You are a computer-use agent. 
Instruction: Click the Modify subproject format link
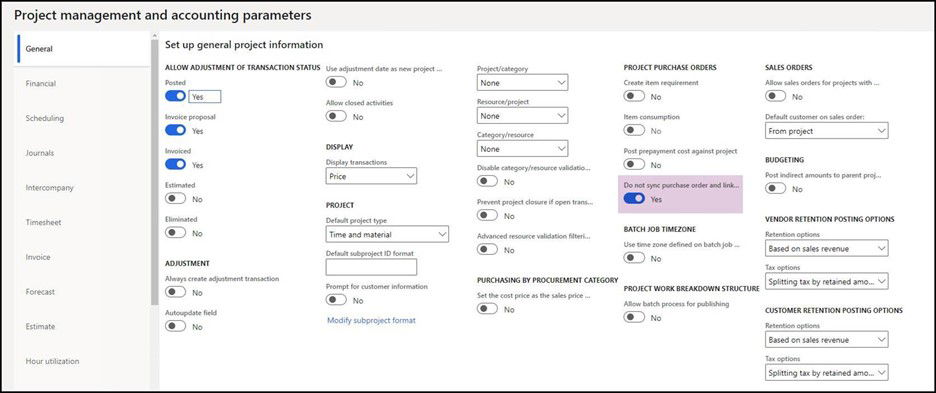(x=371, y=320)
